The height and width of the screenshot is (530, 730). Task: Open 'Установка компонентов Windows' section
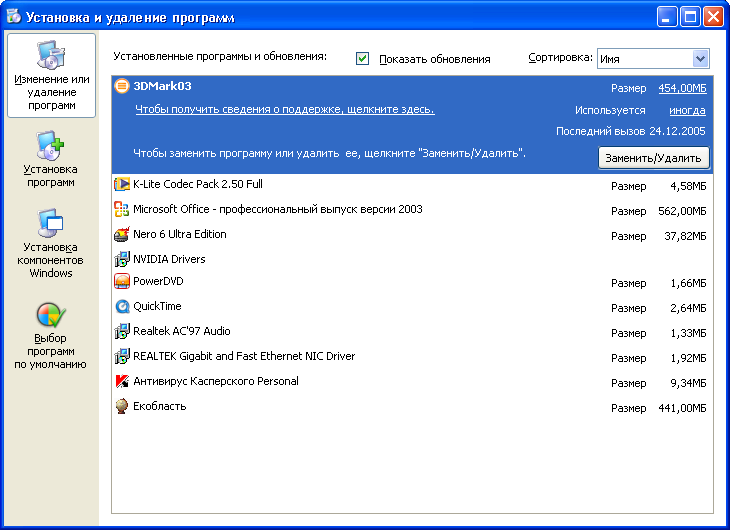51,243
